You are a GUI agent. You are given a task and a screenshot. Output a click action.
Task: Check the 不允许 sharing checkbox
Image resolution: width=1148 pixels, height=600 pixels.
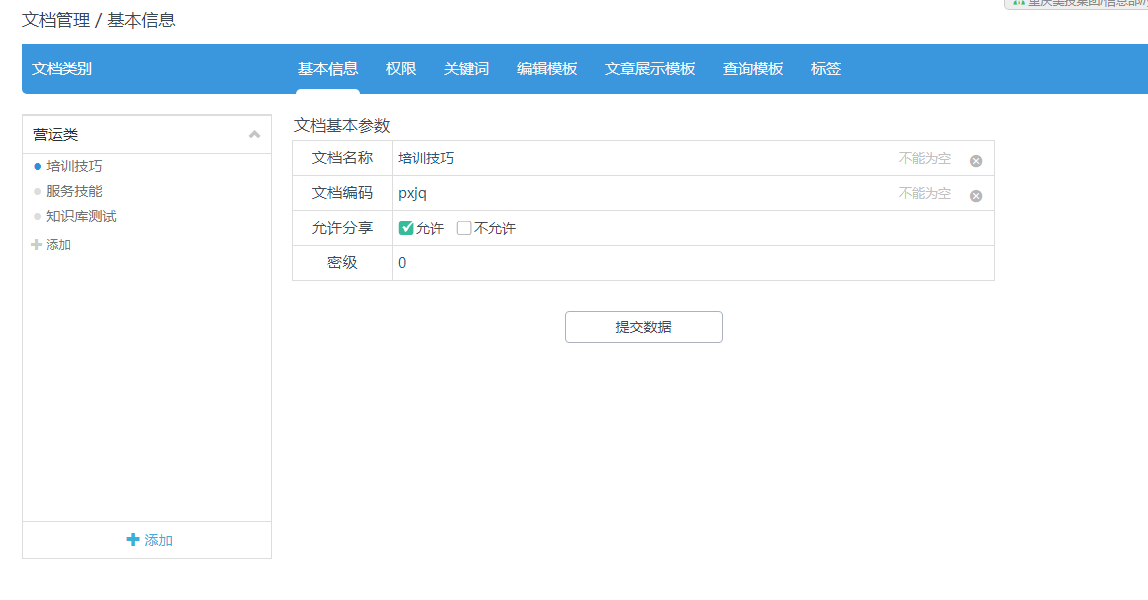[x=464, y=228]
